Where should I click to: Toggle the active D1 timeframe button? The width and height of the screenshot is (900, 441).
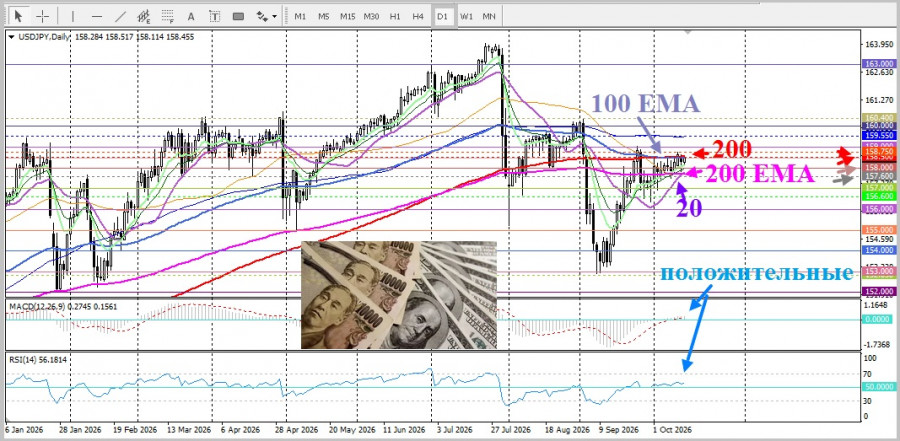[442, 16]
